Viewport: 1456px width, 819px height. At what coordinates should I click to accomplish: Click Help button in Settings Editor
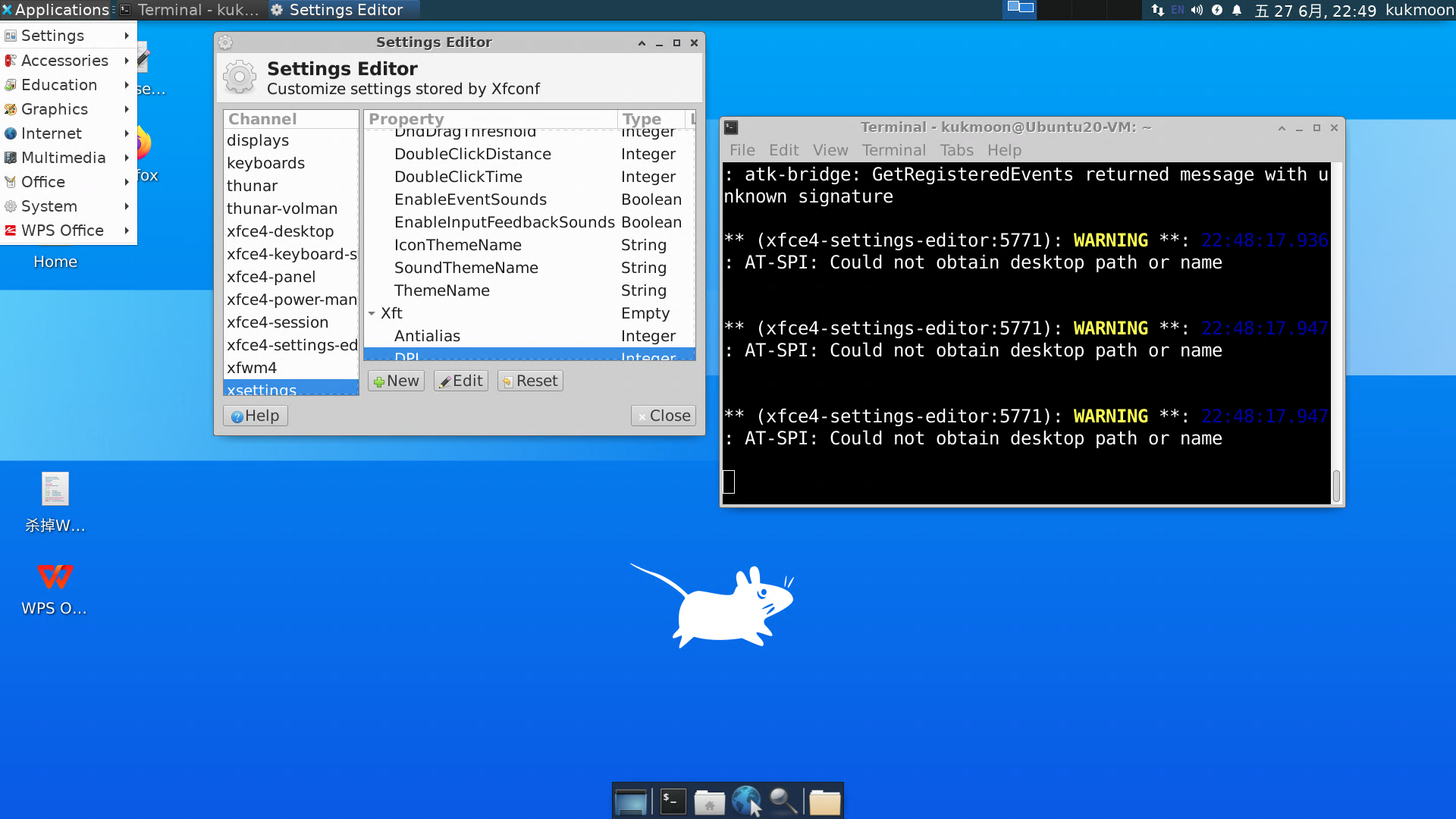pos(256,416)
